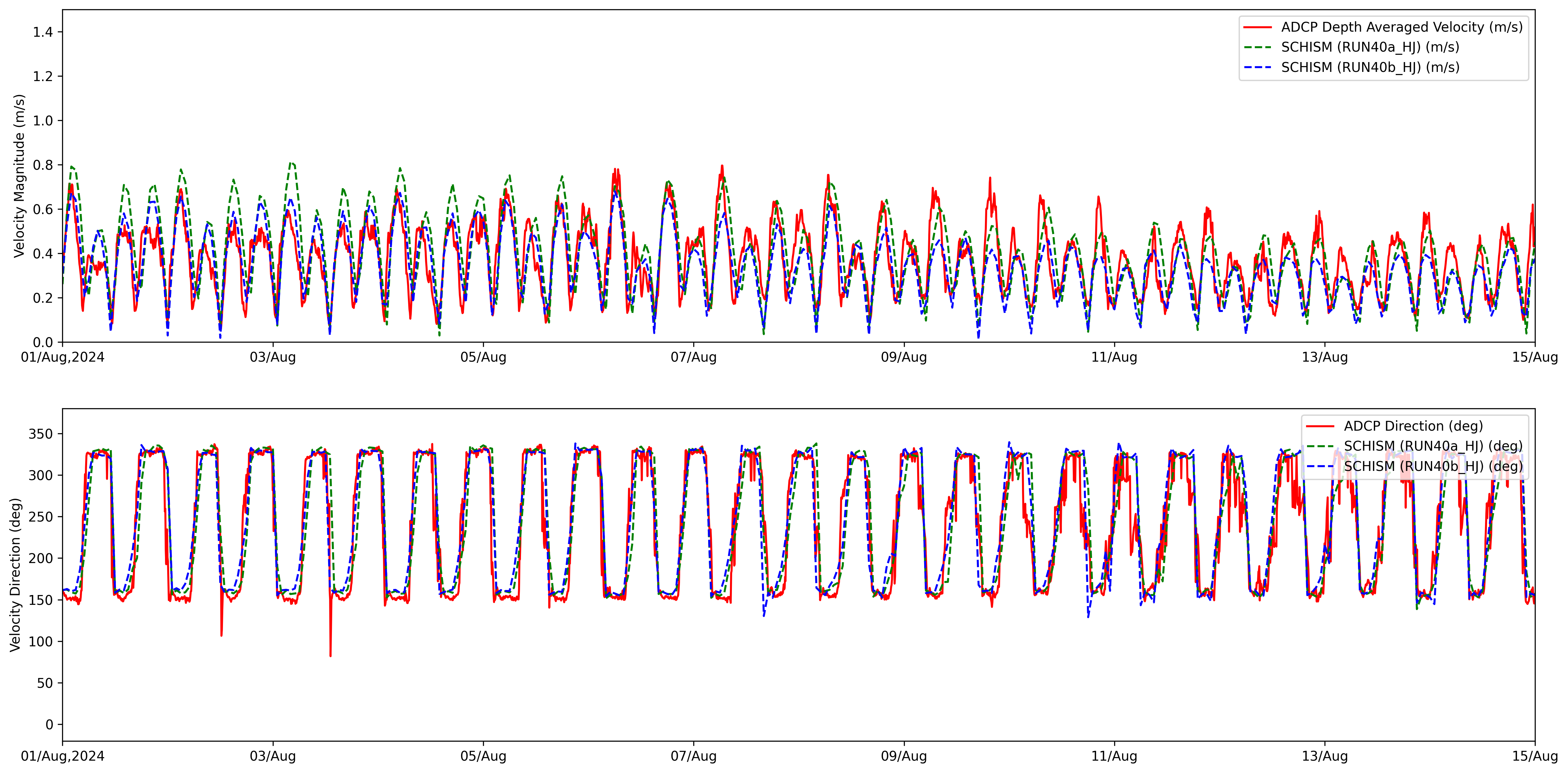Click the SCHISM (RUN40a_HJ) (deg) legend label
This screenshot has width=1568, height=773.
pos(1433,446)
